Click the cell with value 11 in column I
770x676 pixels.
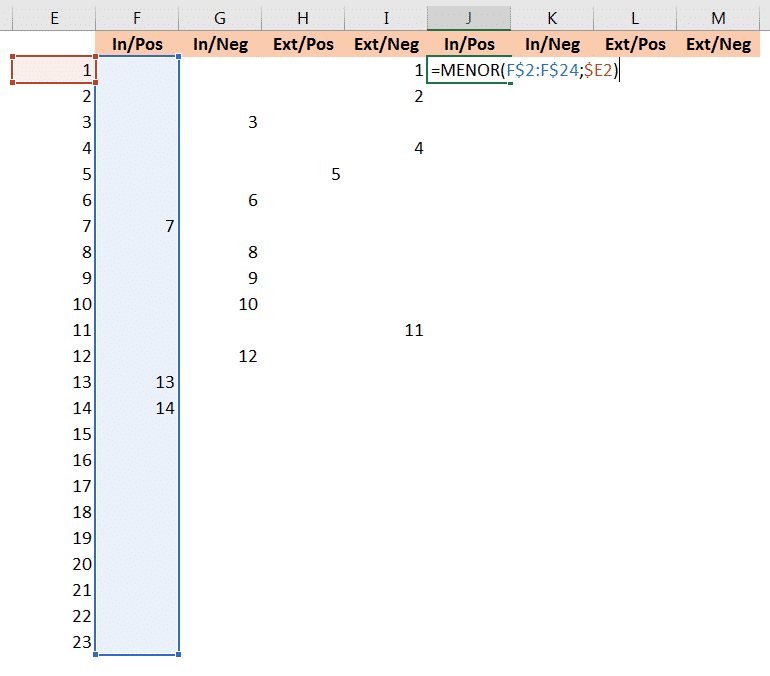coord(386,330)
